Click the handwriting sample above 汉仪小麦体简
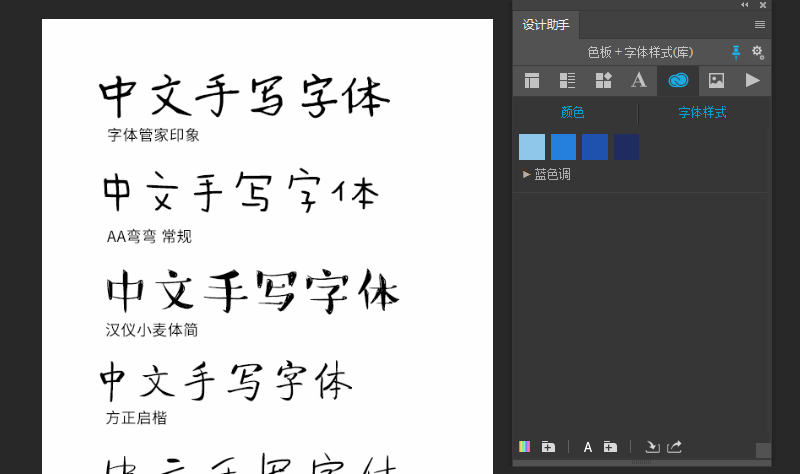This screenshot has width=800, height=474. [253, 292]
